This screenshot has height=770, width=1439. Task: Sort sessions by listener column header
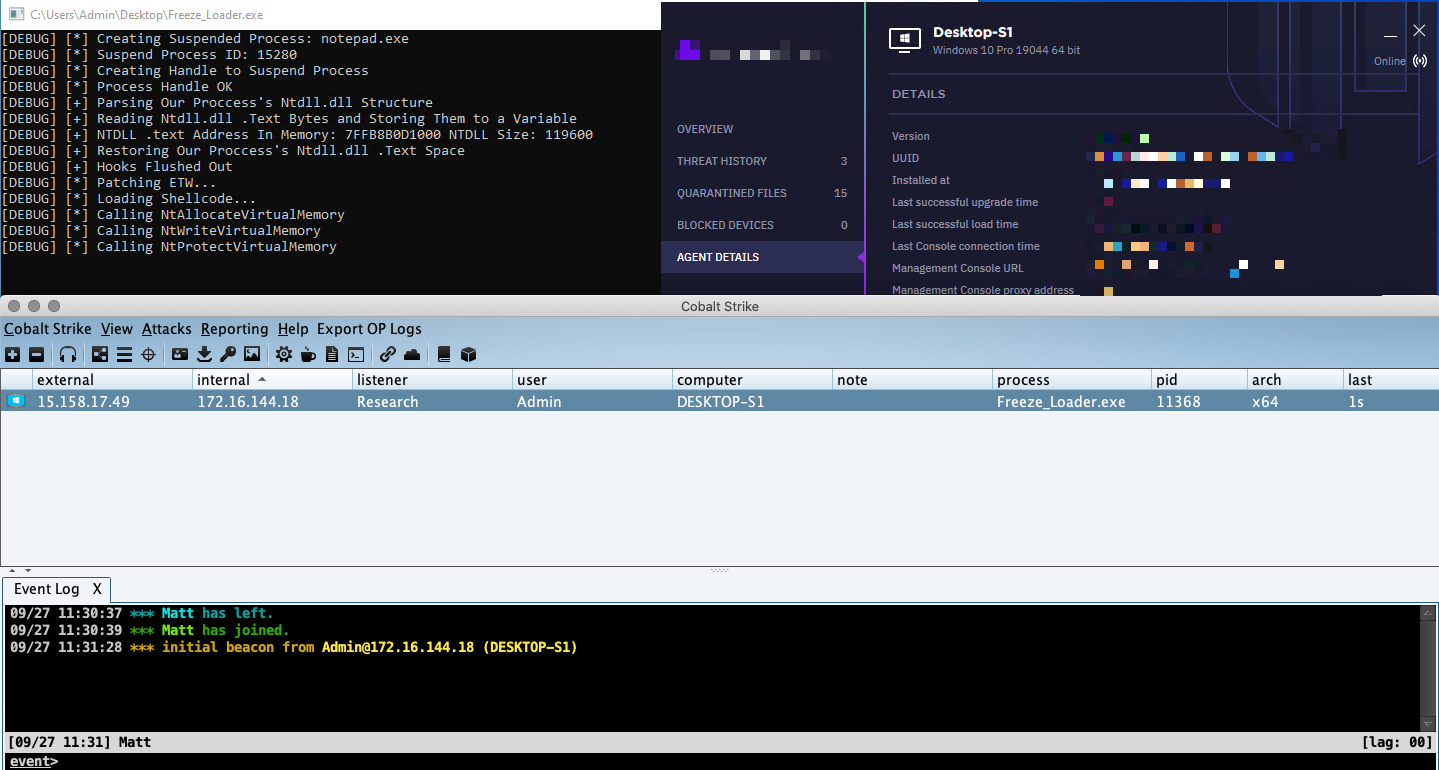(x=432, y=380)
